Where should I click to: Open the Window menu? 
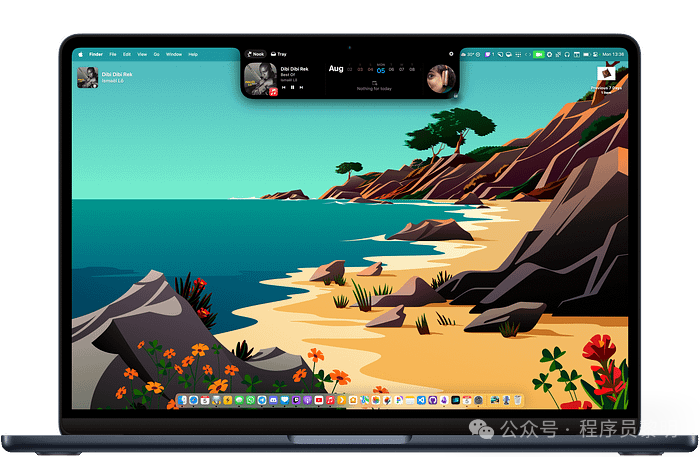point(174,54)
